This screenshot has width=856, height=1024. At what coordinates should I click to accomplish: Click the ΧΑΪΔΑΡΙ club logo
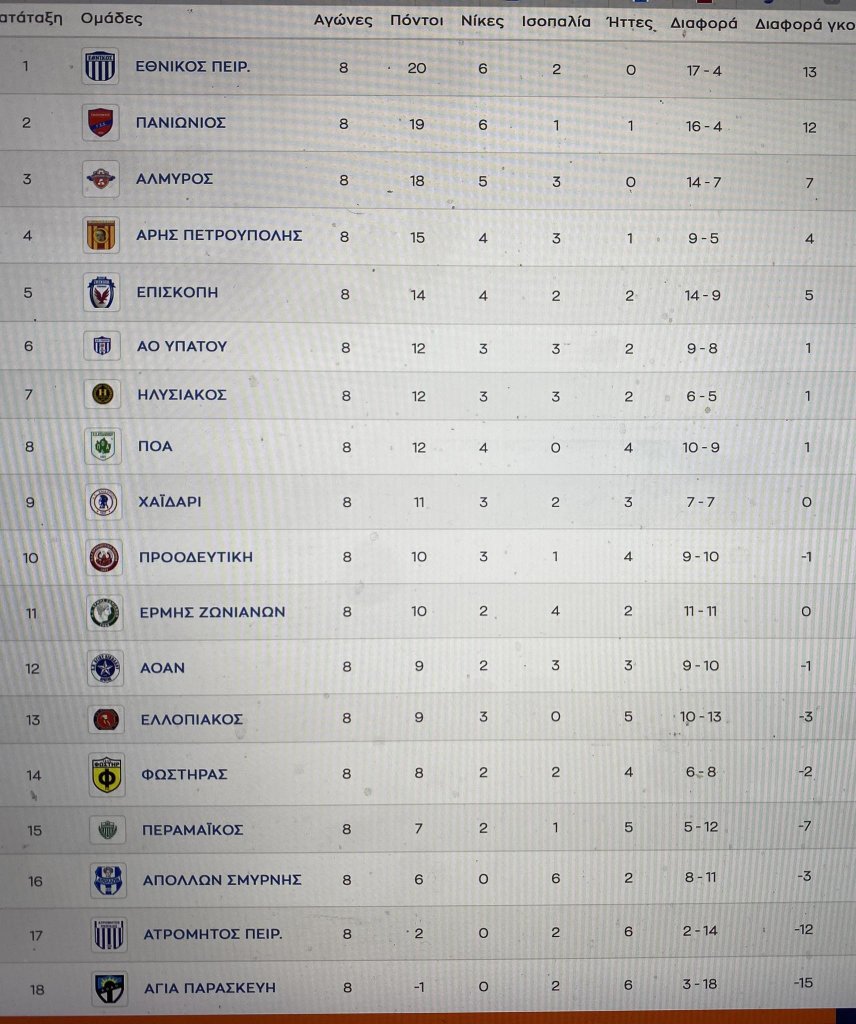[x=103, y=502]
